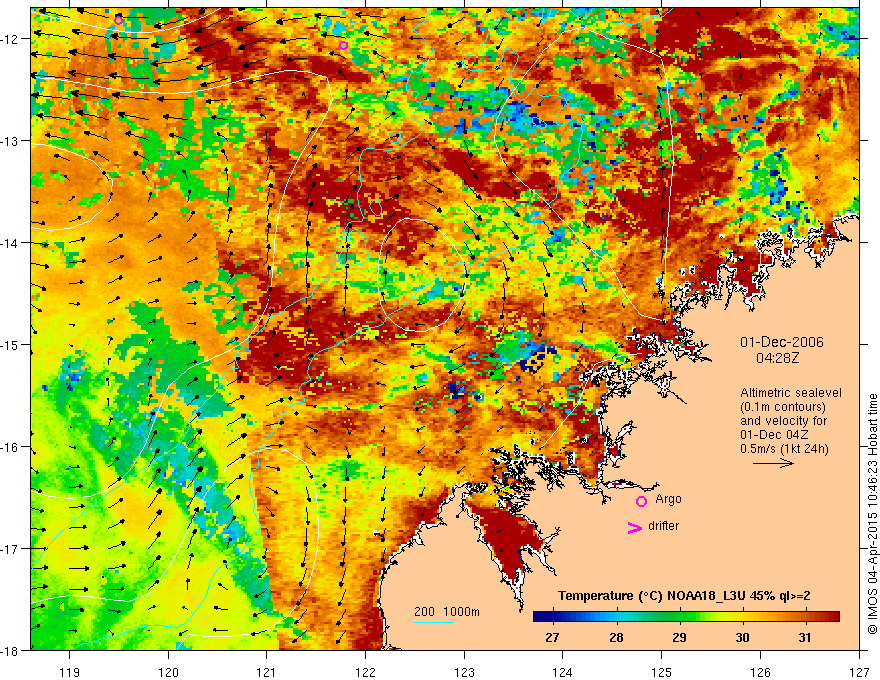Click latitude axis label '-17'
The image size is (880, 680).
click(10, 548)
